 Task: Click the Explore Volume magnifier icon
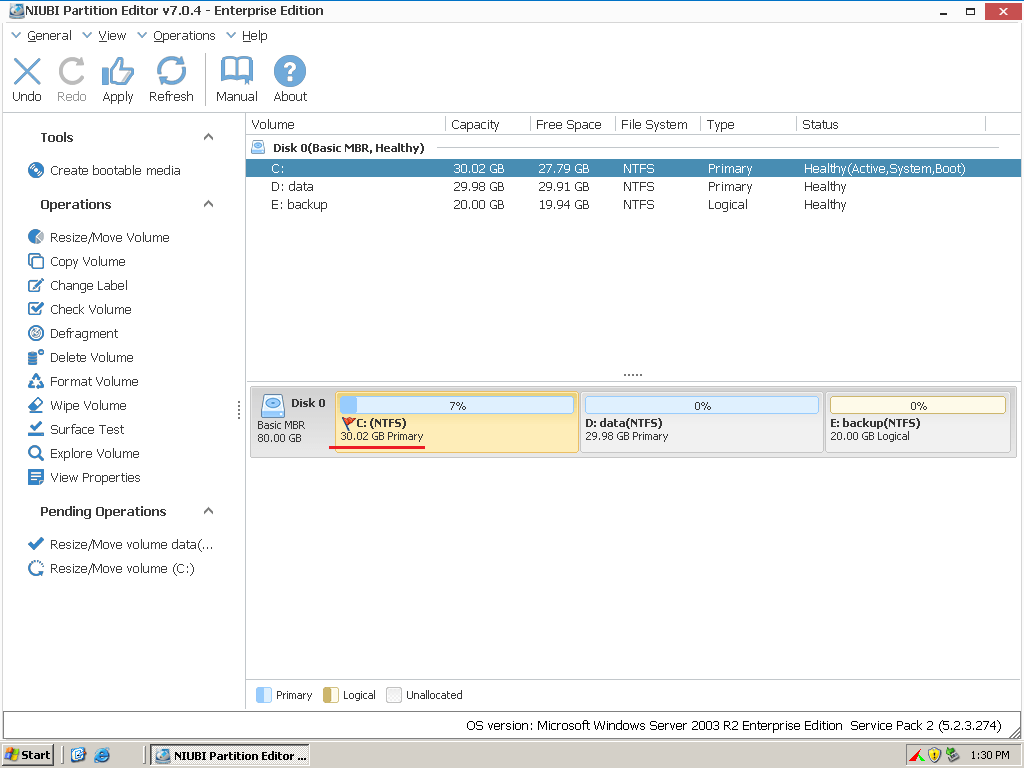point(36,453)
